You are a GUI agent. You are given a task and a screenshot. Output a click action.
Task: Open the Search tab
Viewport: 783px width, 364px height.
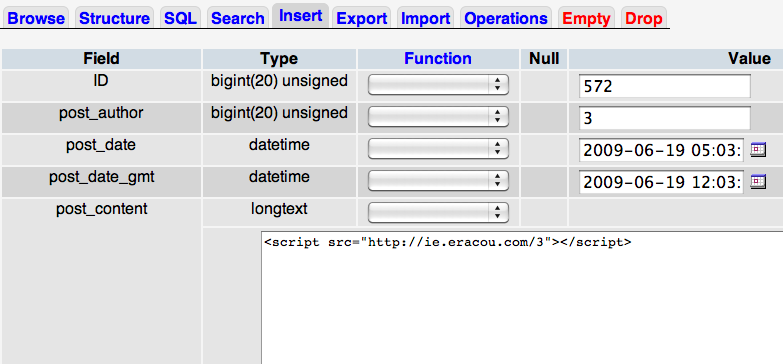[238, 18]
